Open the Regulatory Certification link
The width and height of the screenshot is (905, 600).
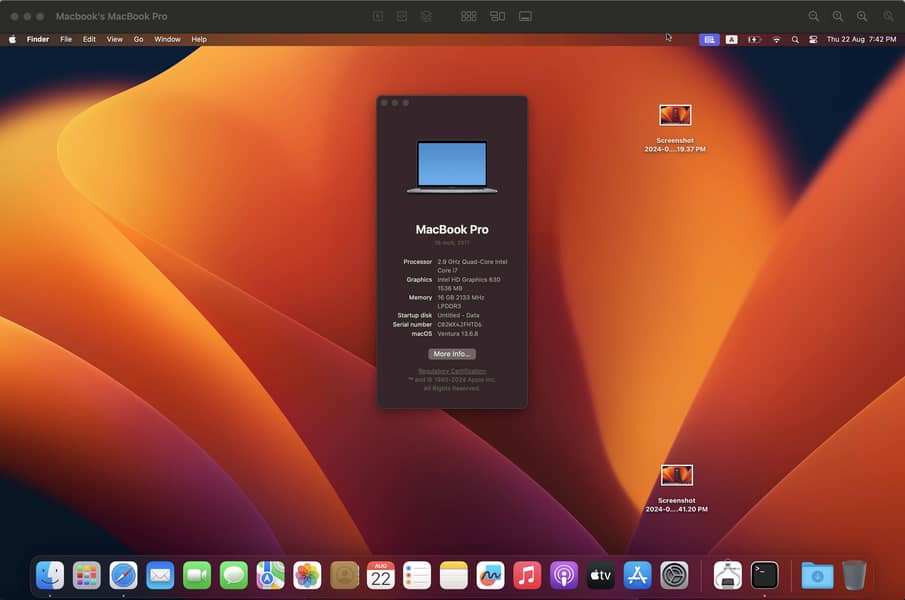point(452,371)
